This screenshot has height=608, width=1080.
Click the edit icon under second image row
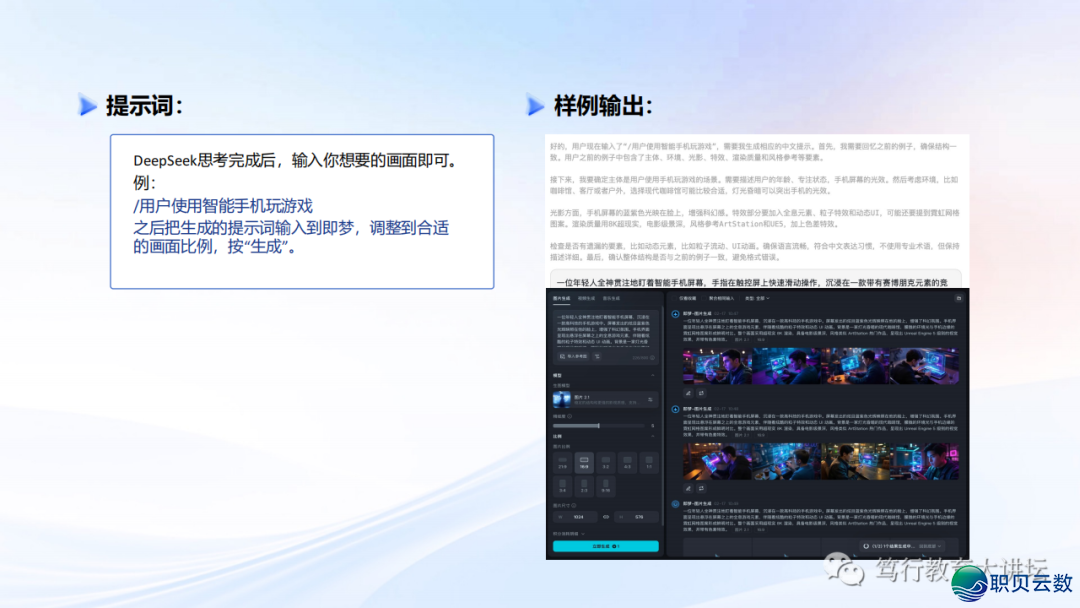[689, 488]
